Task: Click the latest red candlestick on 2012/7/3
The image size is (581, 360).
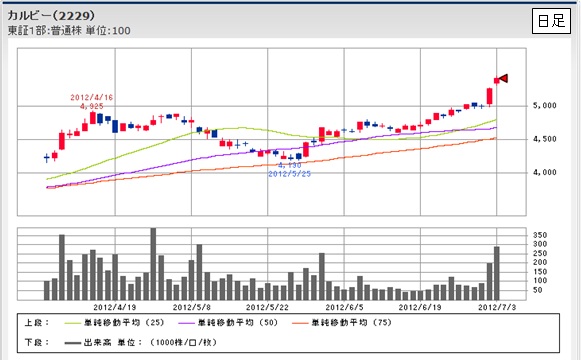Action: tap(497, 80)
